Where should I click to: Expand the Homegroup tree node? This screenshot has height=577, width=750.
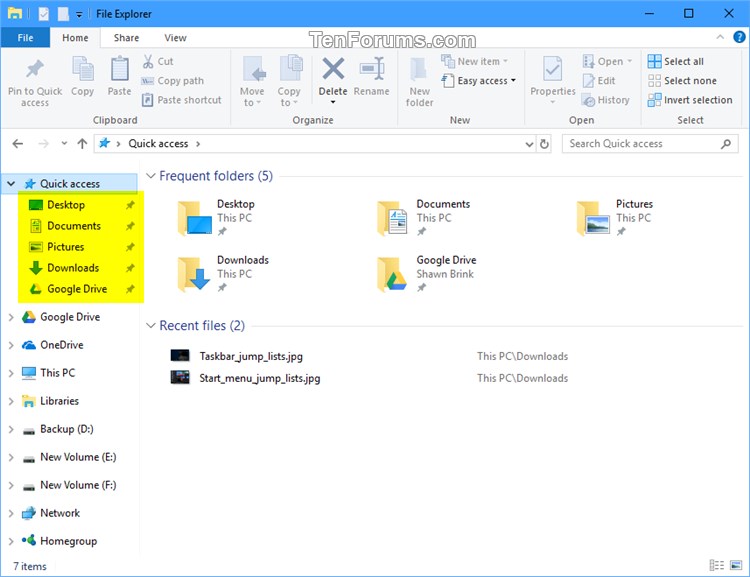11,541
